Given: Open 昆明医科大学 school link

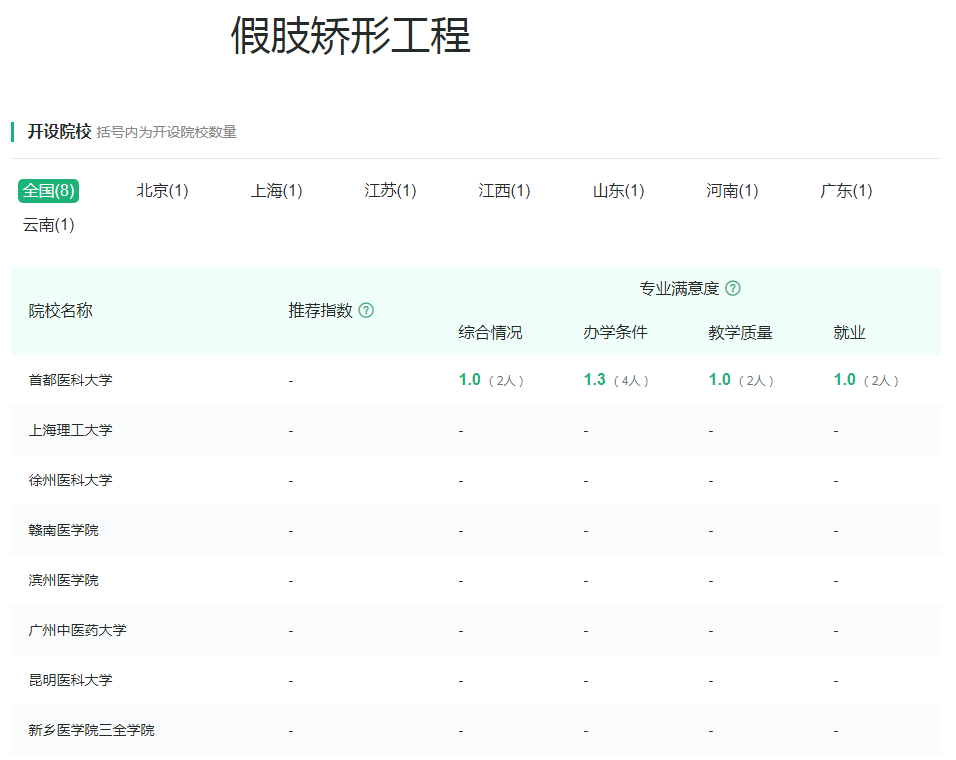Looking at the screenshot, I should pyautogui.click(x=71, y=680).
